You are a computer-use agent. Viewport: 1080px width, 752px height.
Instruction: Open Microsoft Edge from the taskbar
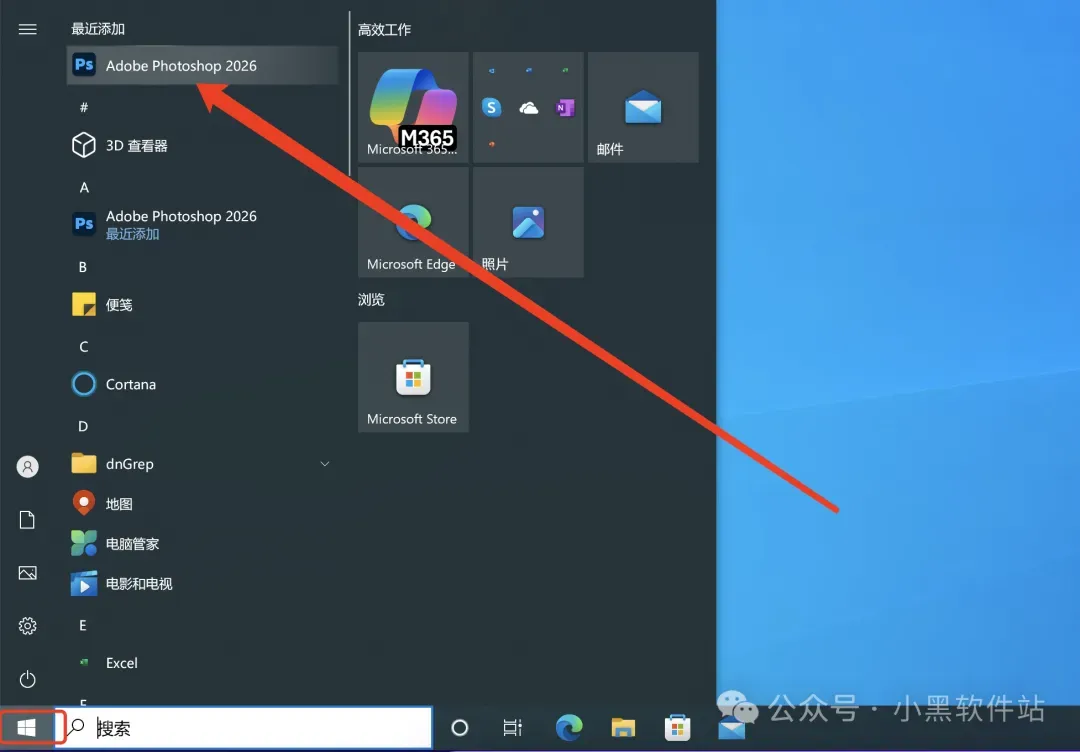pyautogui.click(x=569, y=728)
